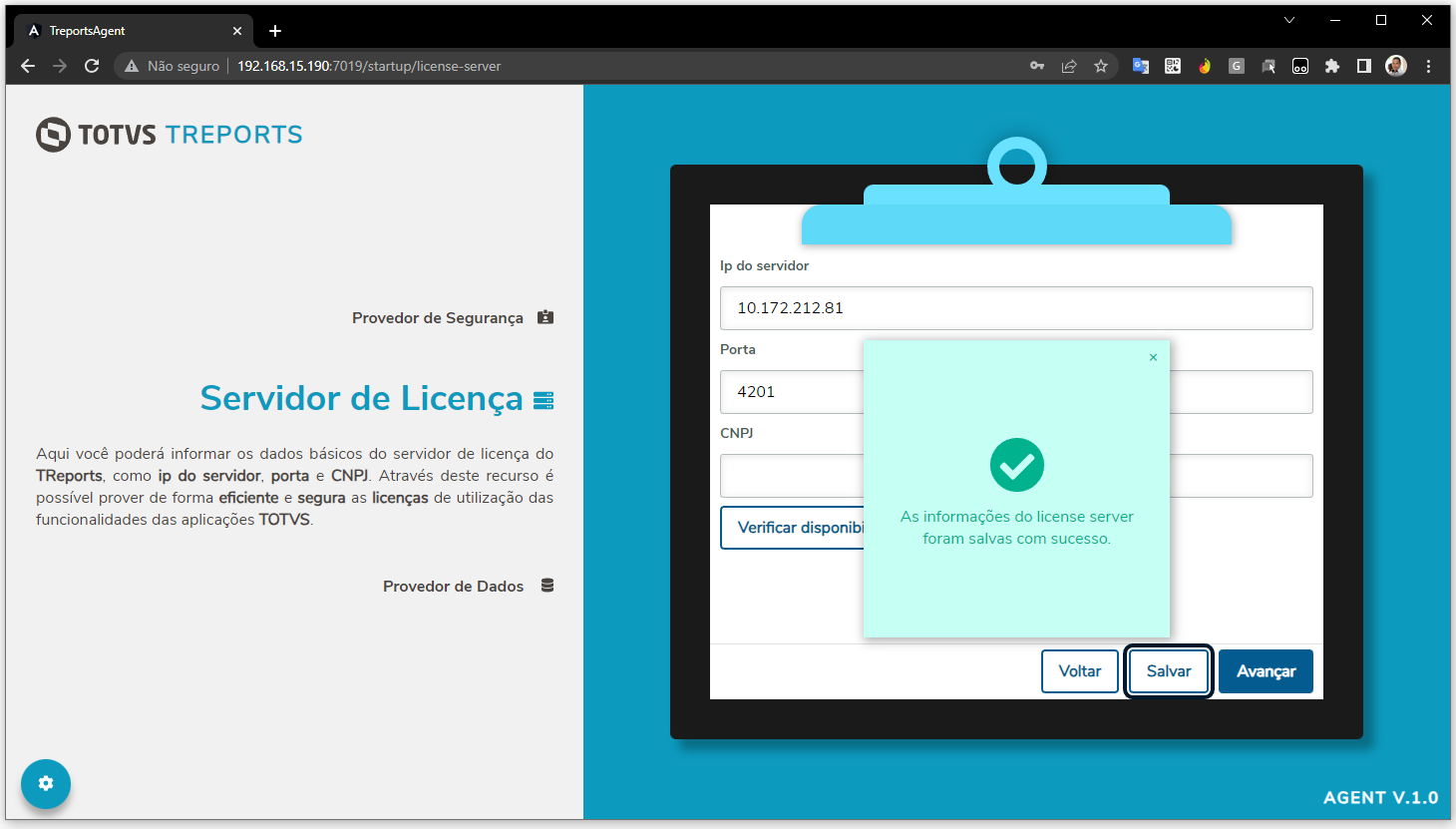Open the Chrome profile avatar

click(x=1396, y=66)
